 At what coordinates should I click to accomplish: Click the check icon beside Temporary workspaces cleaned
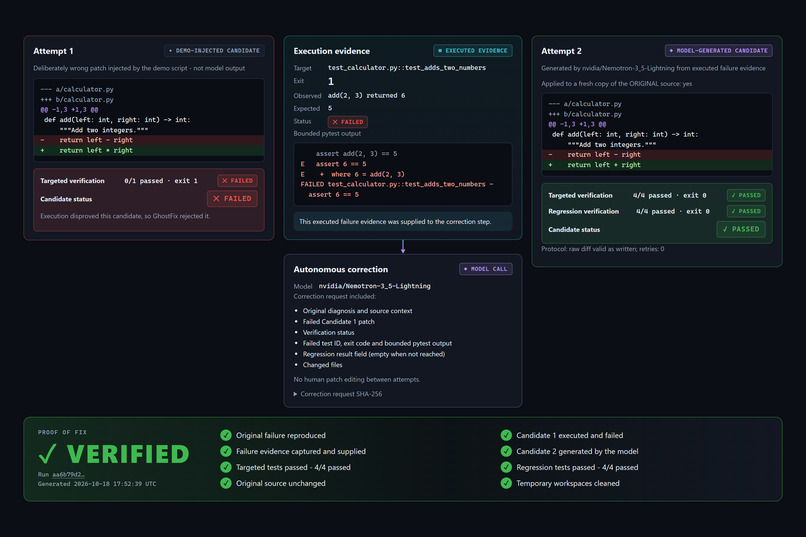pyautogui.click(x=506, y=483)
